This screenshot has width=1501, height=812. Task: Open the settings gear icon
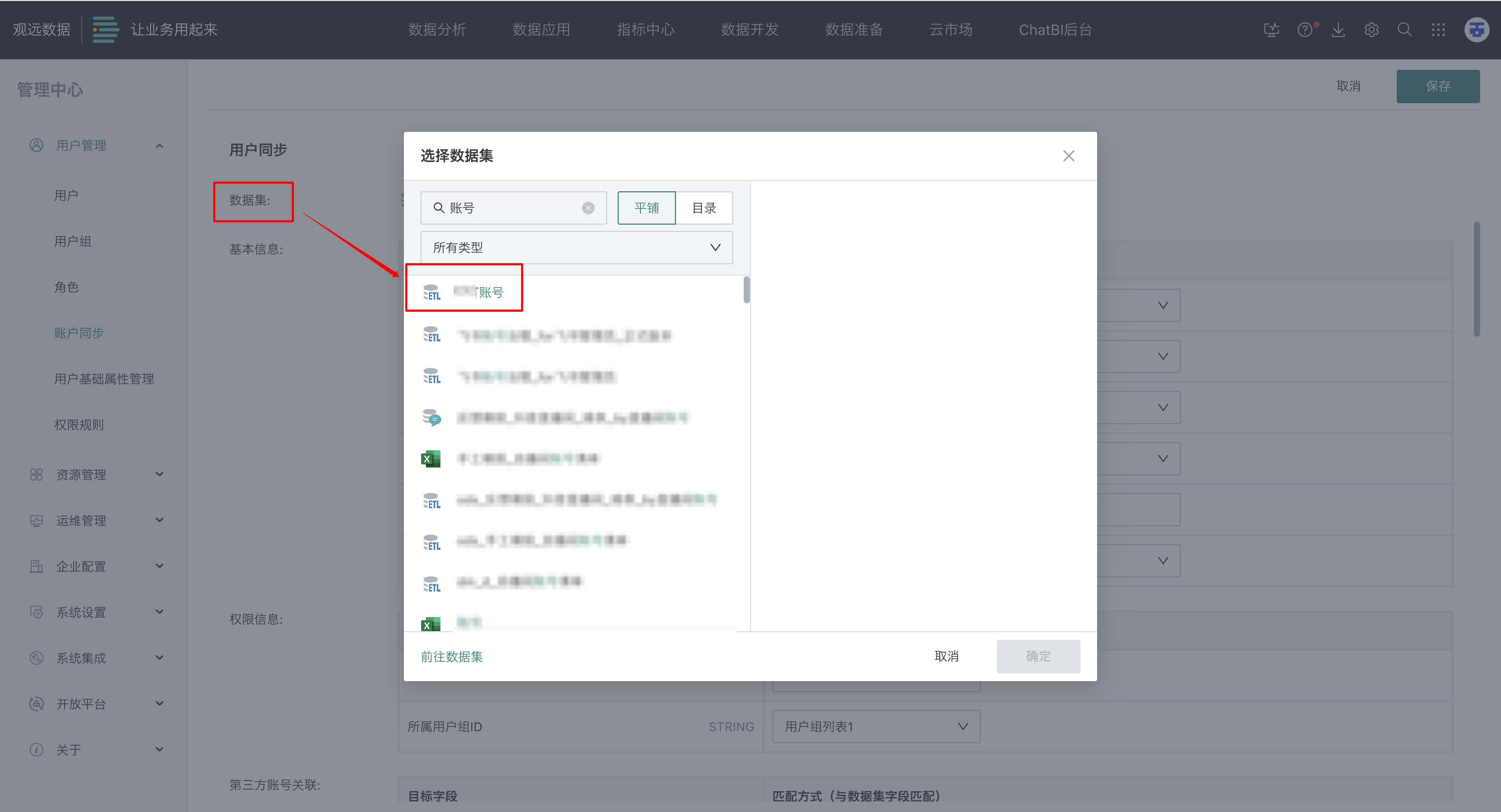tap(1371, 30)
